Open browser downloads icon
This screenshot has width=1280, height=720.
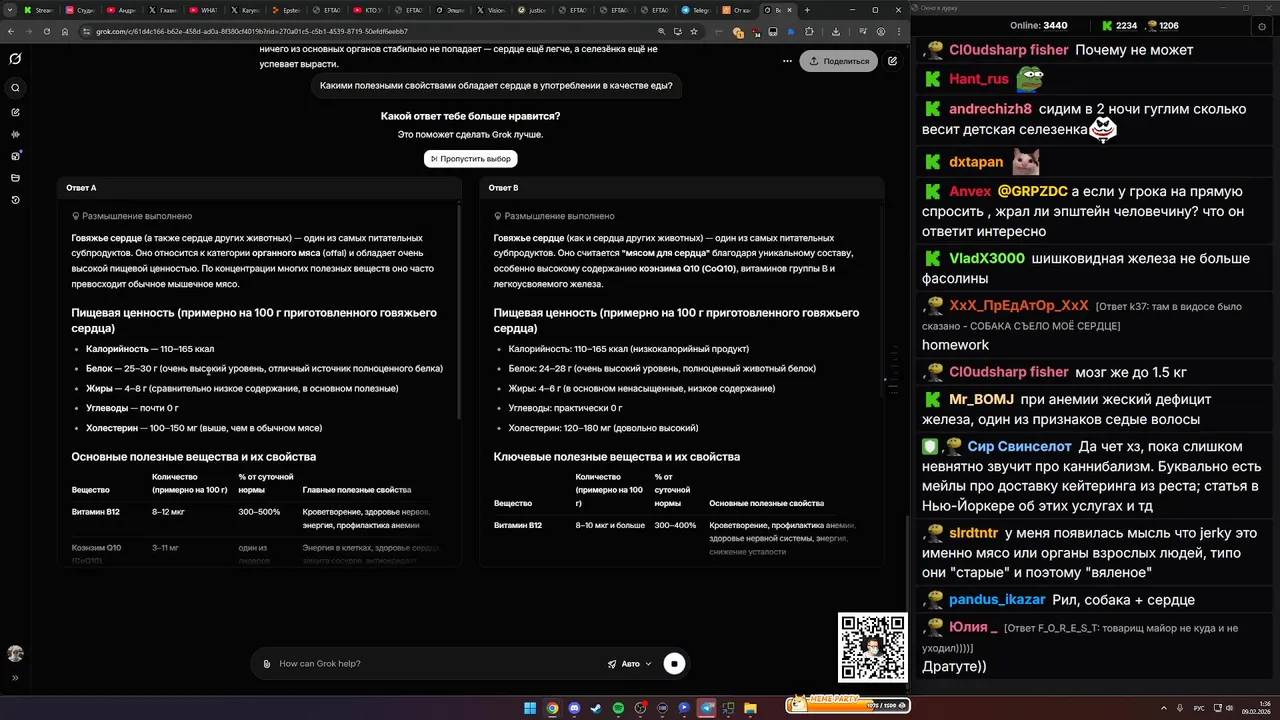(836, 31)
